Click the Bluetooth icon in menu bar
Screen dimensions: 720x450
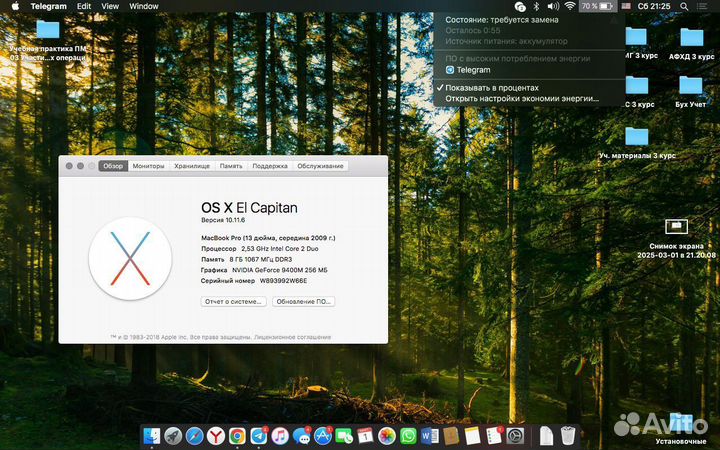[536, 6]
